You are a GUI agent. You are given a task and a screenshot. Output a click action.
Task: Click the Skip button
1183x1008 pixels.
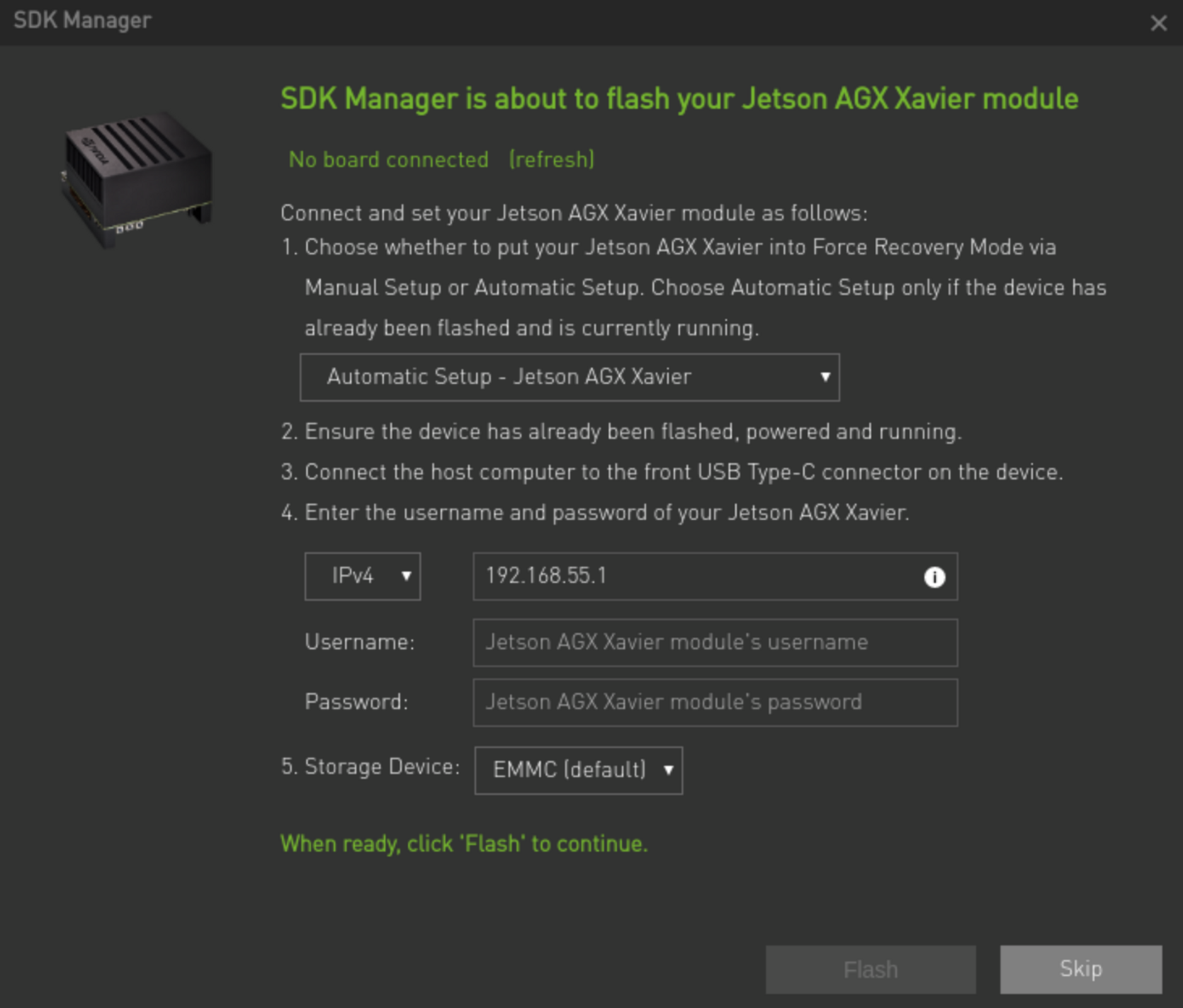tap(1081, 969)
